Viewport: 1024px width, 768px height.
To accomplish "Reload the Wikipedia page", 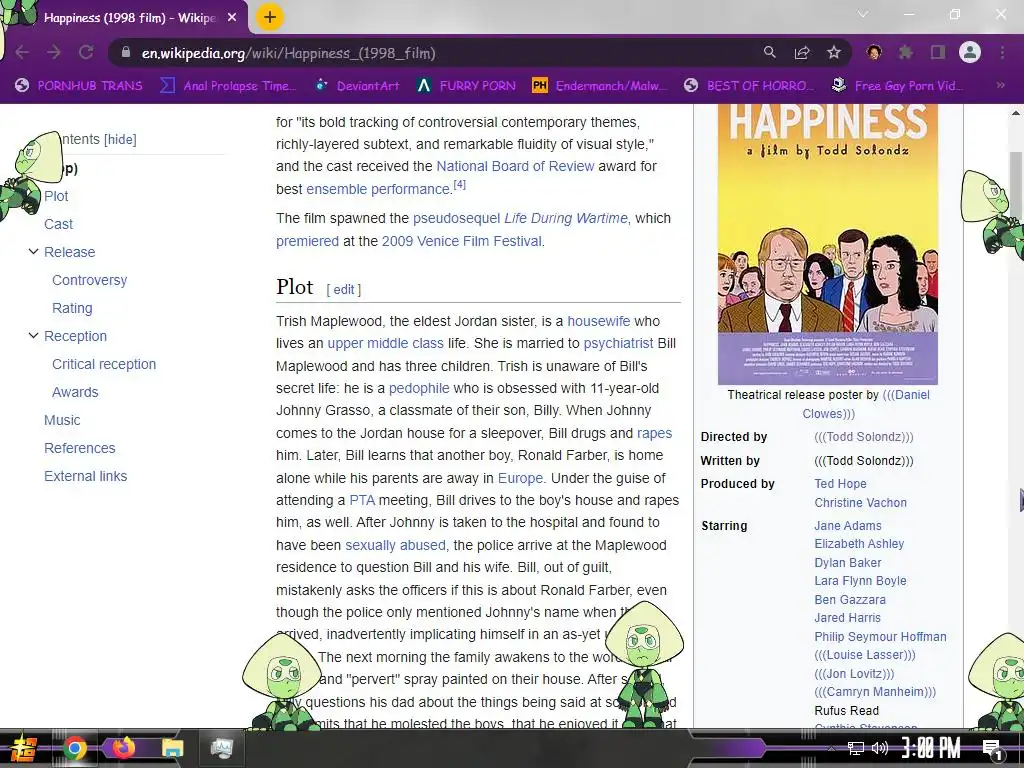I will click(x=86, y=53).
